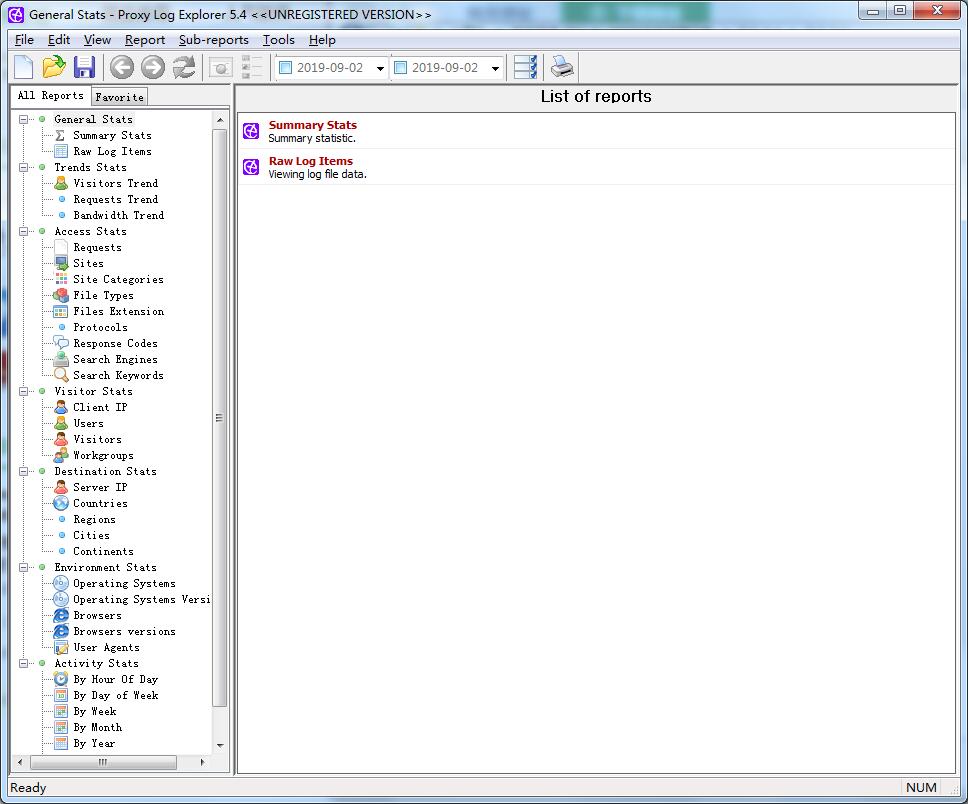Screen dimensions: 968x804
Task: Open the end date dropdown
Action: tap(495, 68)
